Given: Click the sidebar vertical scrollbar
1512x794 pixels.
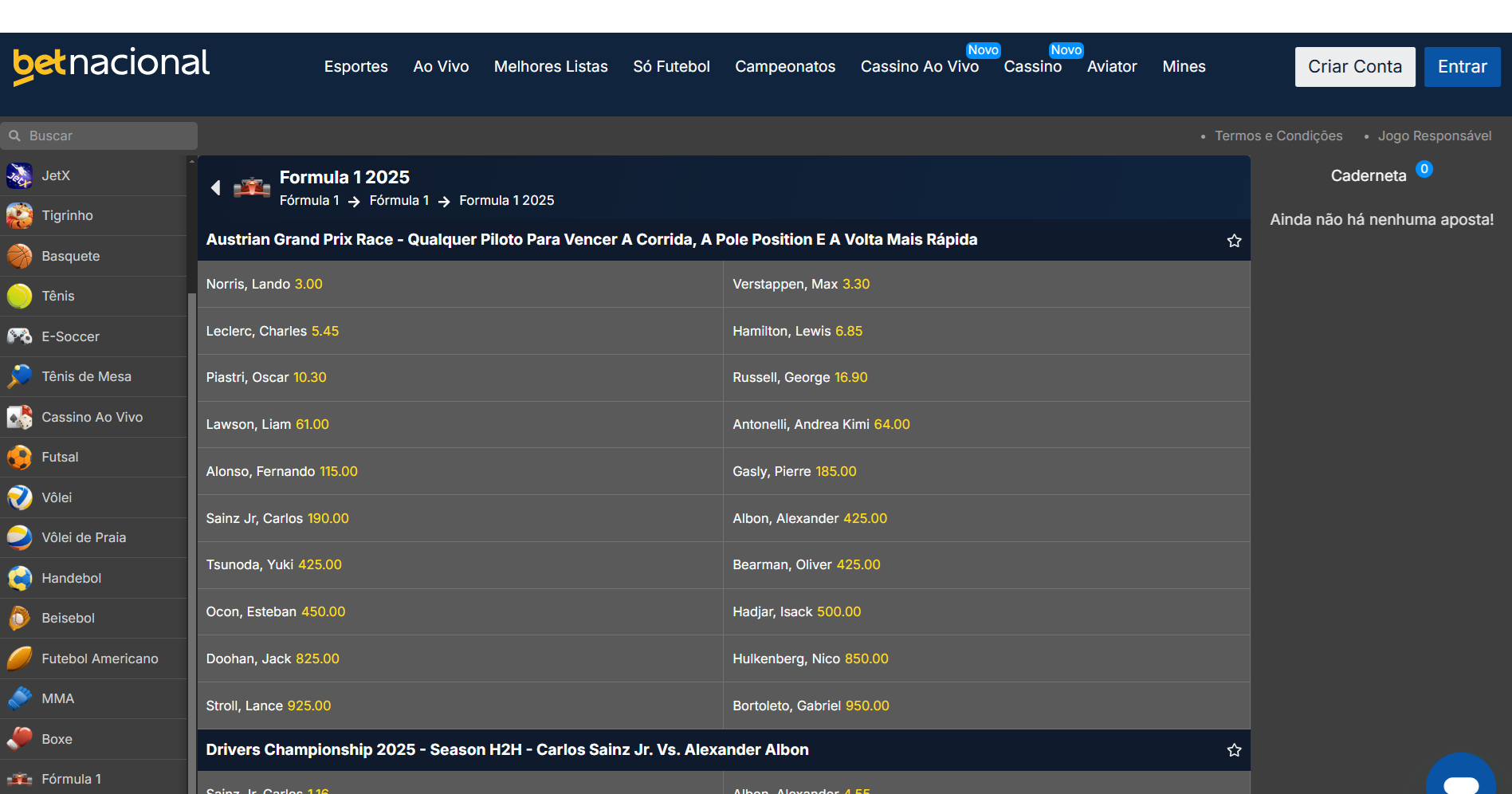Looking at the screenshot, I should 191,478.
